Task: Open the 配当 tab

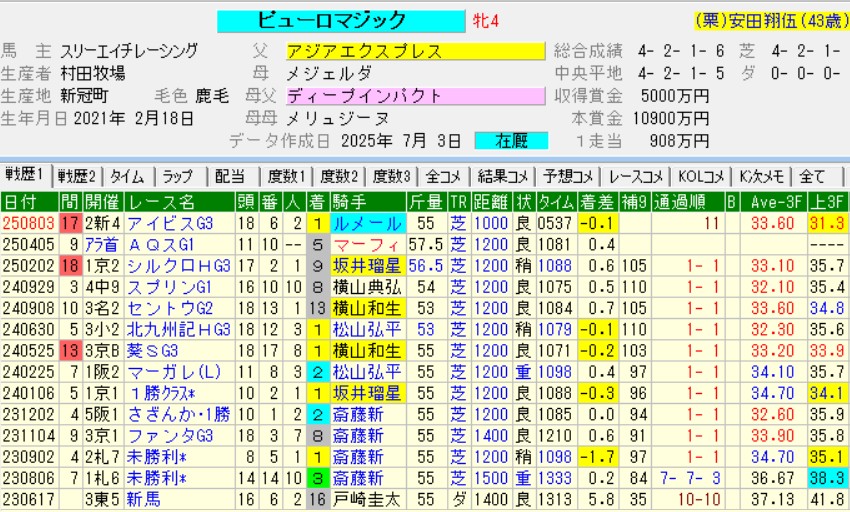Action: (x=229, y=177)
